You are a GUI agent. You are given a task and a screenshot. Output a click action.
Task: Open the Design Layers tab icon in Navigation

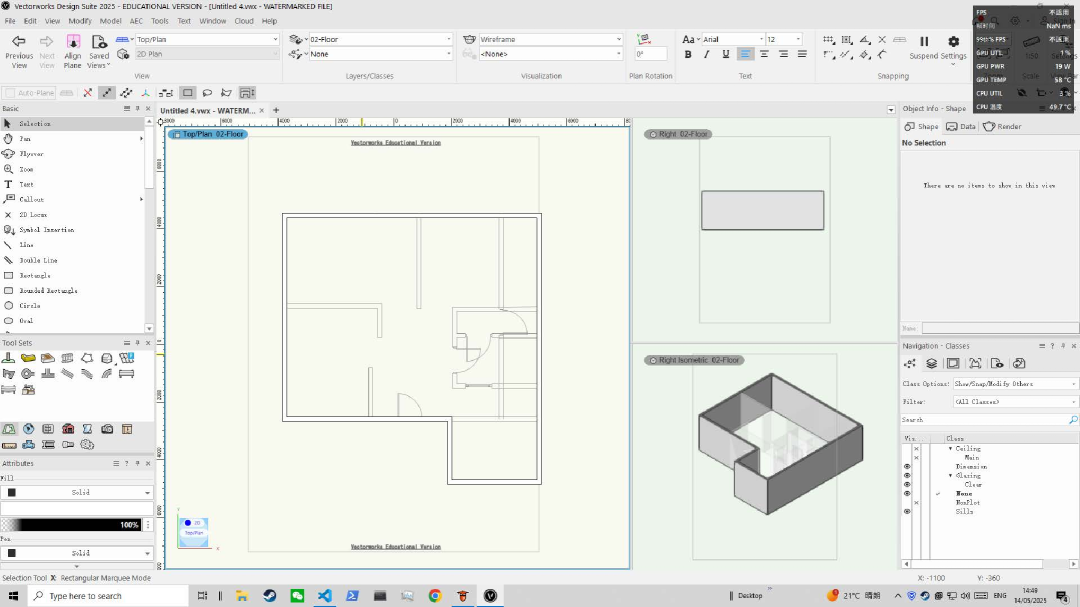tap(931, 363)
